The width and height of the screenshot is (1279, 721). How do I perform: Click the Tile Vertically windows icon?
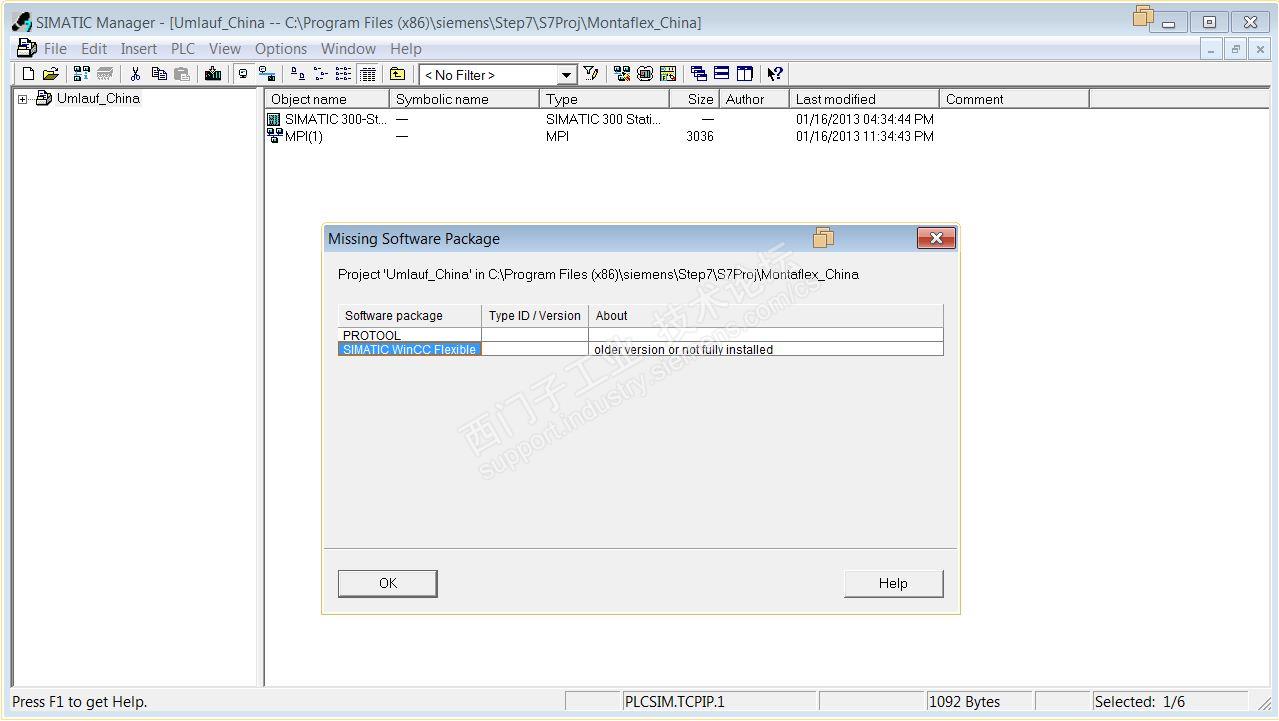(745, 74)
